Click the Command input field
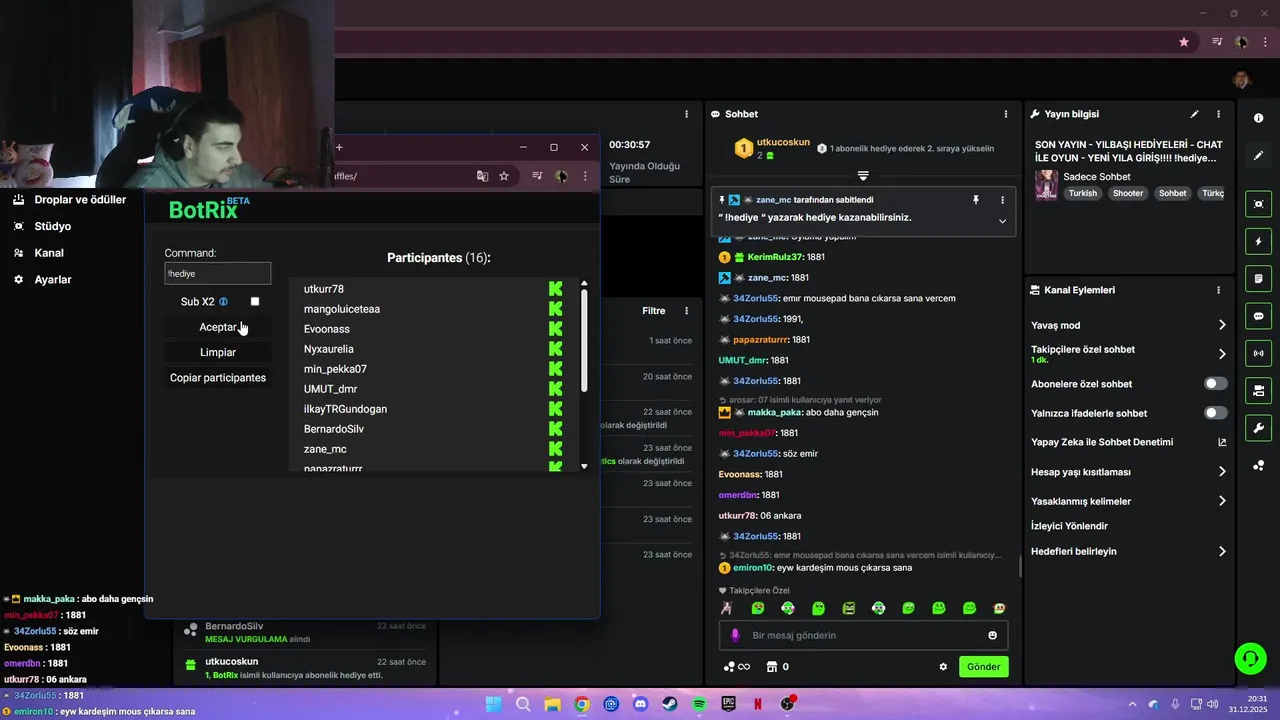Image resolution: width=1280 pixels, height=720 pixels. point(218,273)
